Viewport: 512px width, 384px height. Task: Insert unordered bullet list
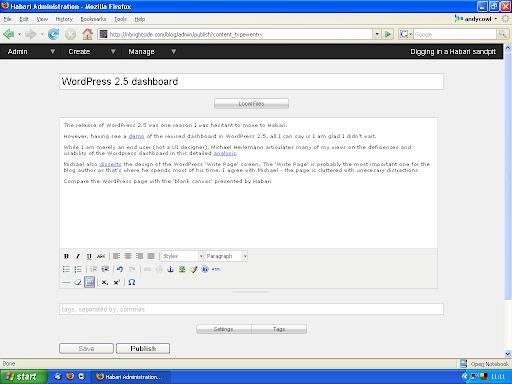pos(66,269)
